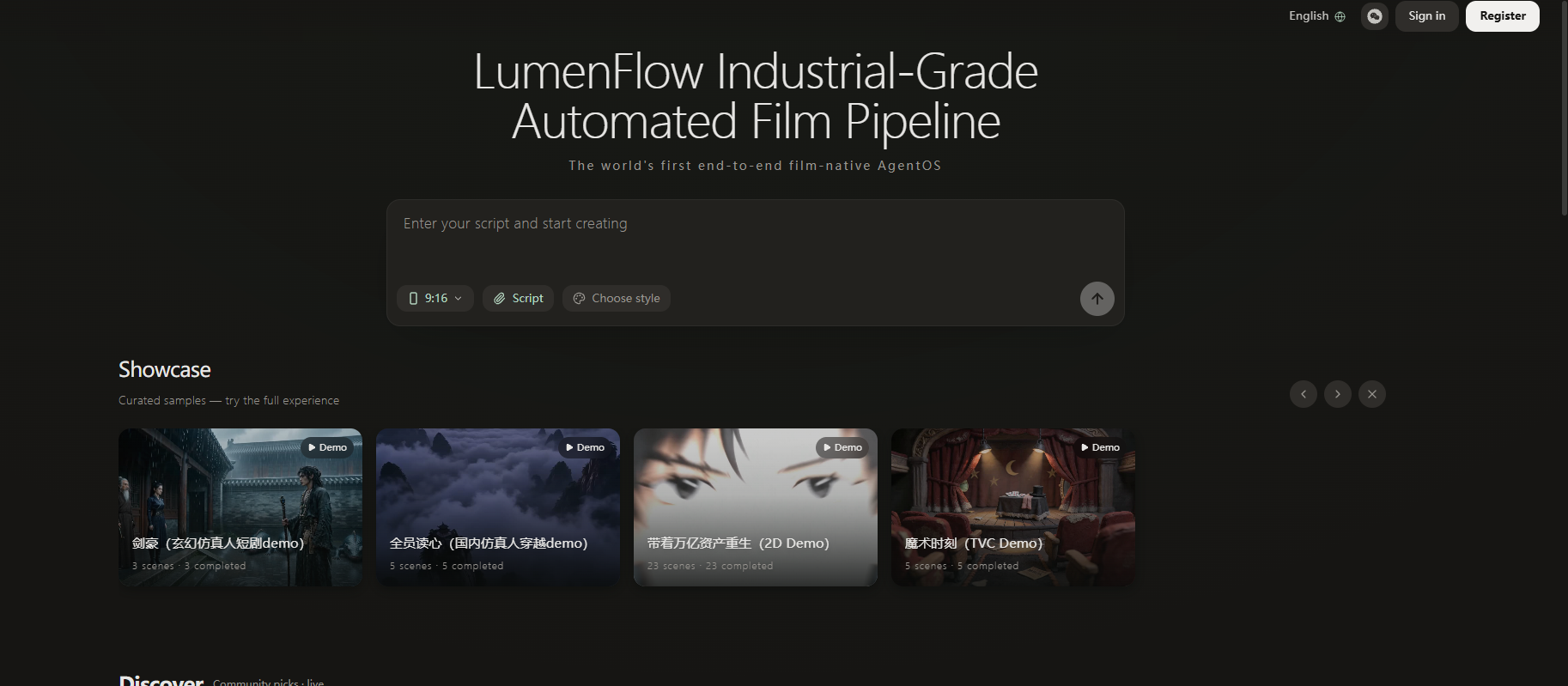
Task: Play Demo badge on 剑豪 card
Action: coord(327,447)
